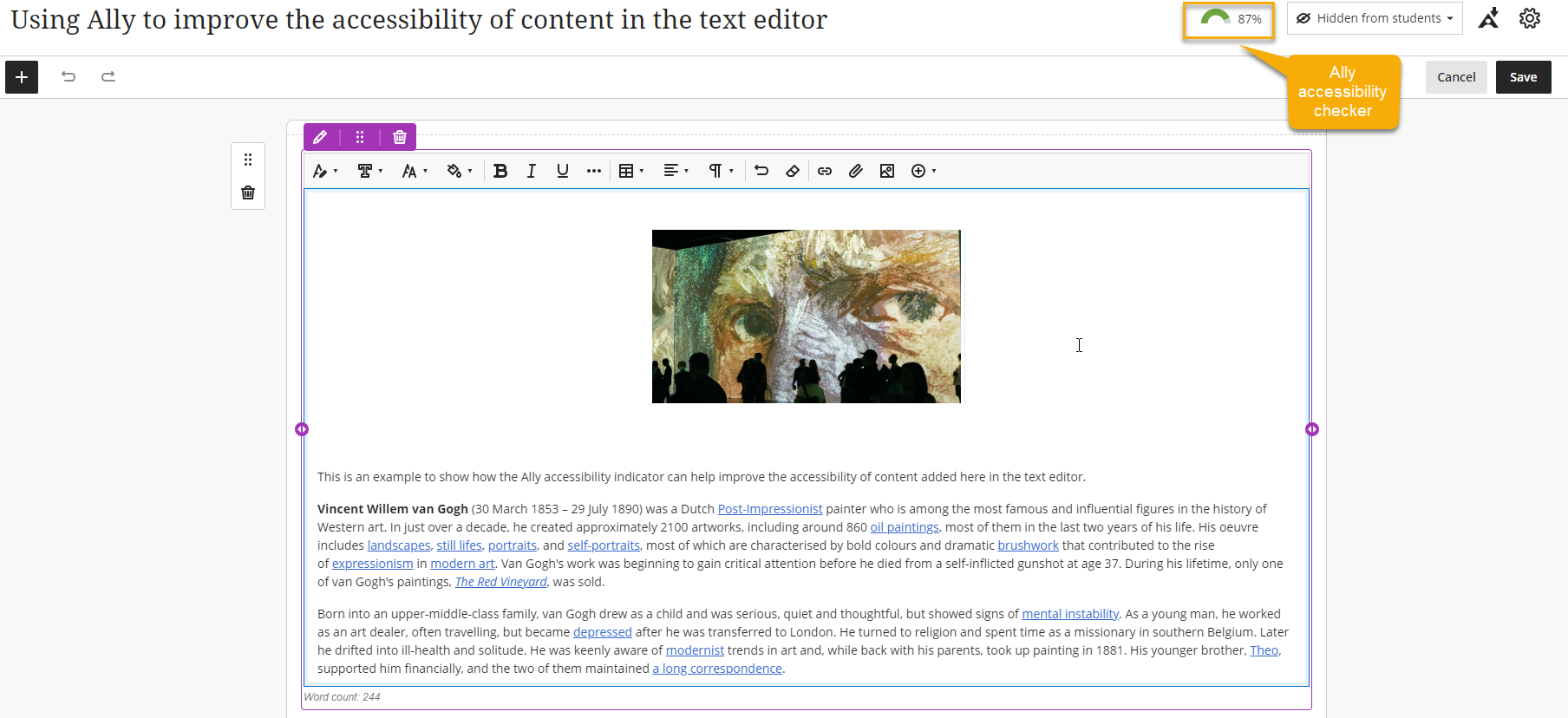
Task: Insert a link with chain icon
Action: [825, 171]
